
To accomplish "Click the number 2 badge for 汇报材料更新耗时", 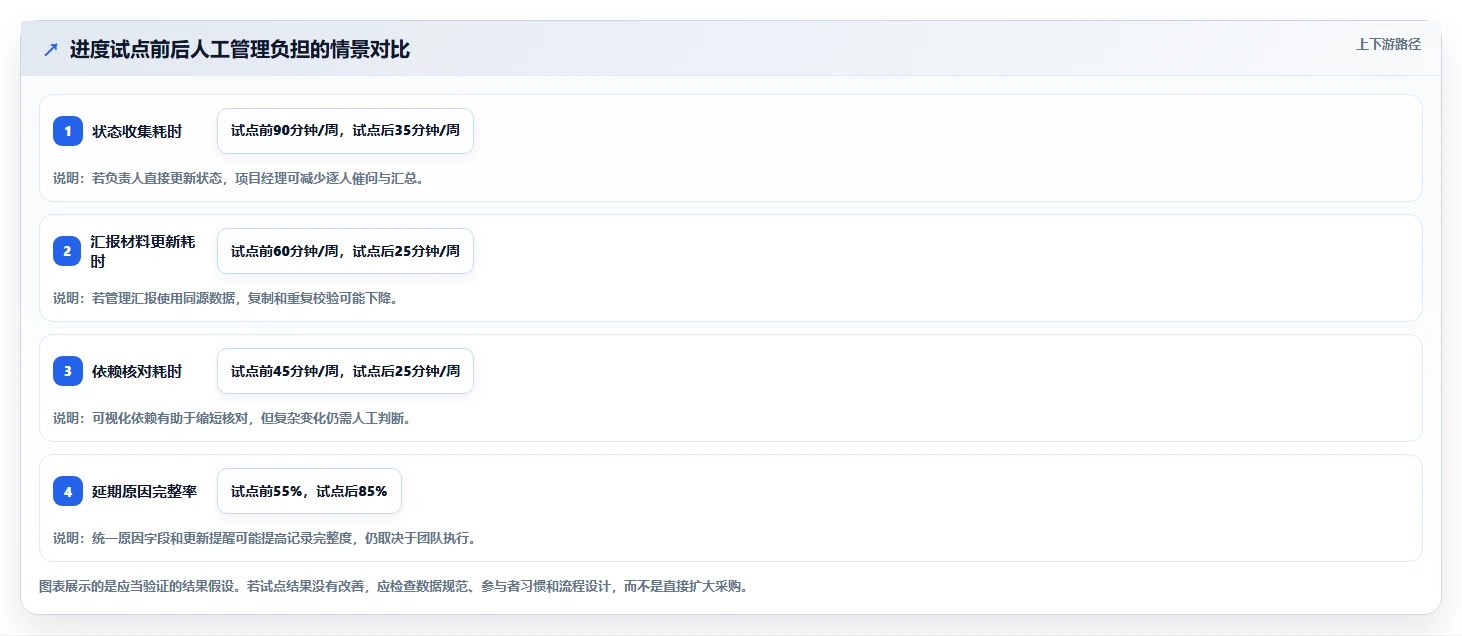I will pyautogui.click(x=68, y=251).
